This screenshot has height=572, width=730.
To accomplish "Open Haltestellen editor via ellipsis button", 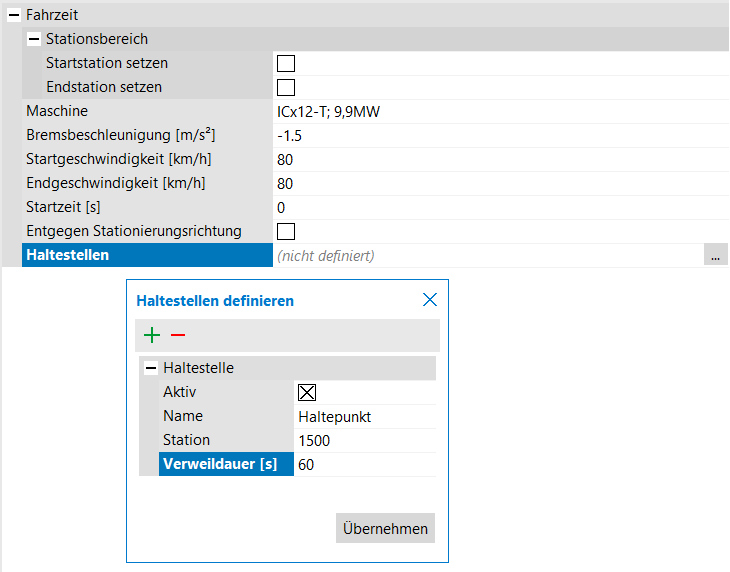I will (714, 256).
